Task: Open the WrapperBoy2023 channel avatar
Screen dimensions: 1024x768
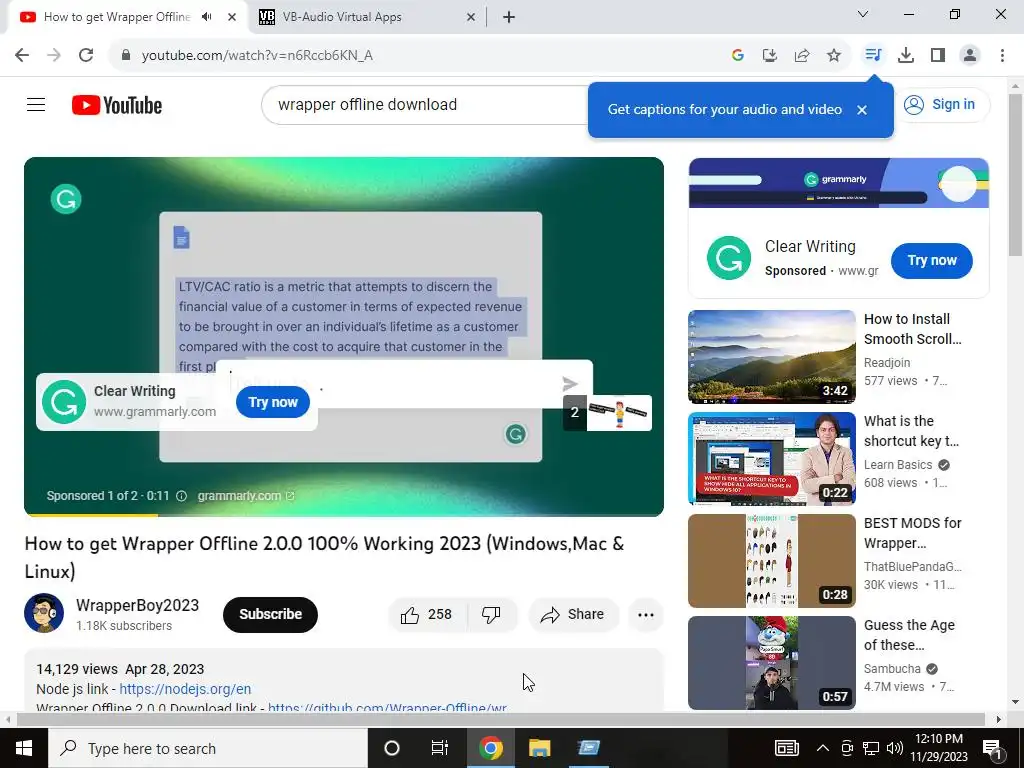Action: pos(44,613)
